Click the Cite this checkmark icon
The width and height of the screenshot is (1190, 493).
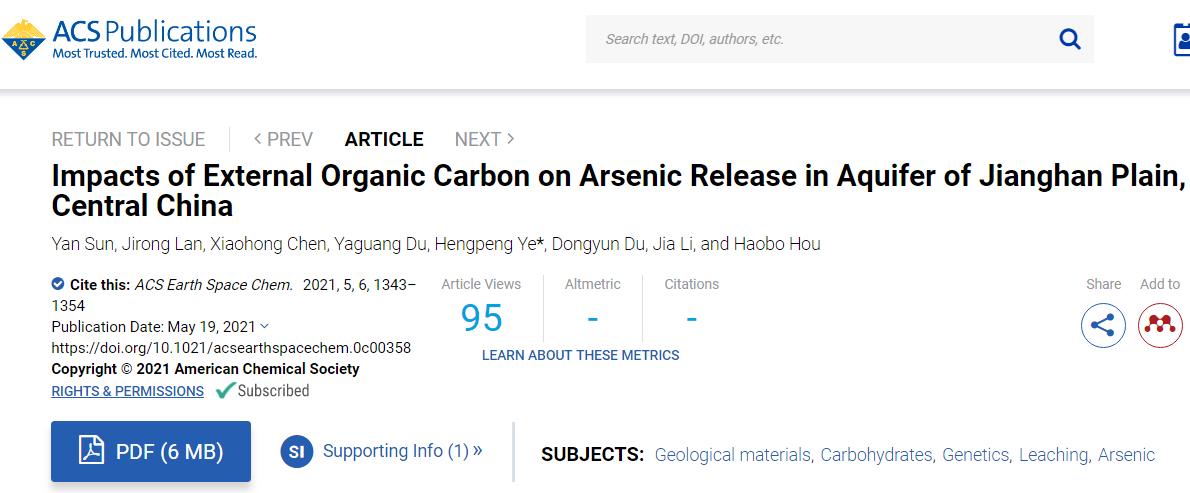point(58,284)
